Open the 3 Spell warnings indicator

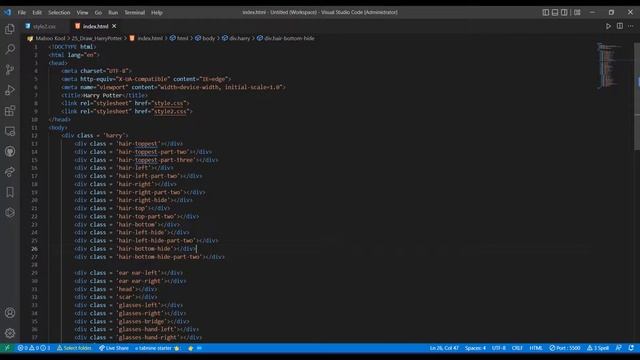pos(598,348)
